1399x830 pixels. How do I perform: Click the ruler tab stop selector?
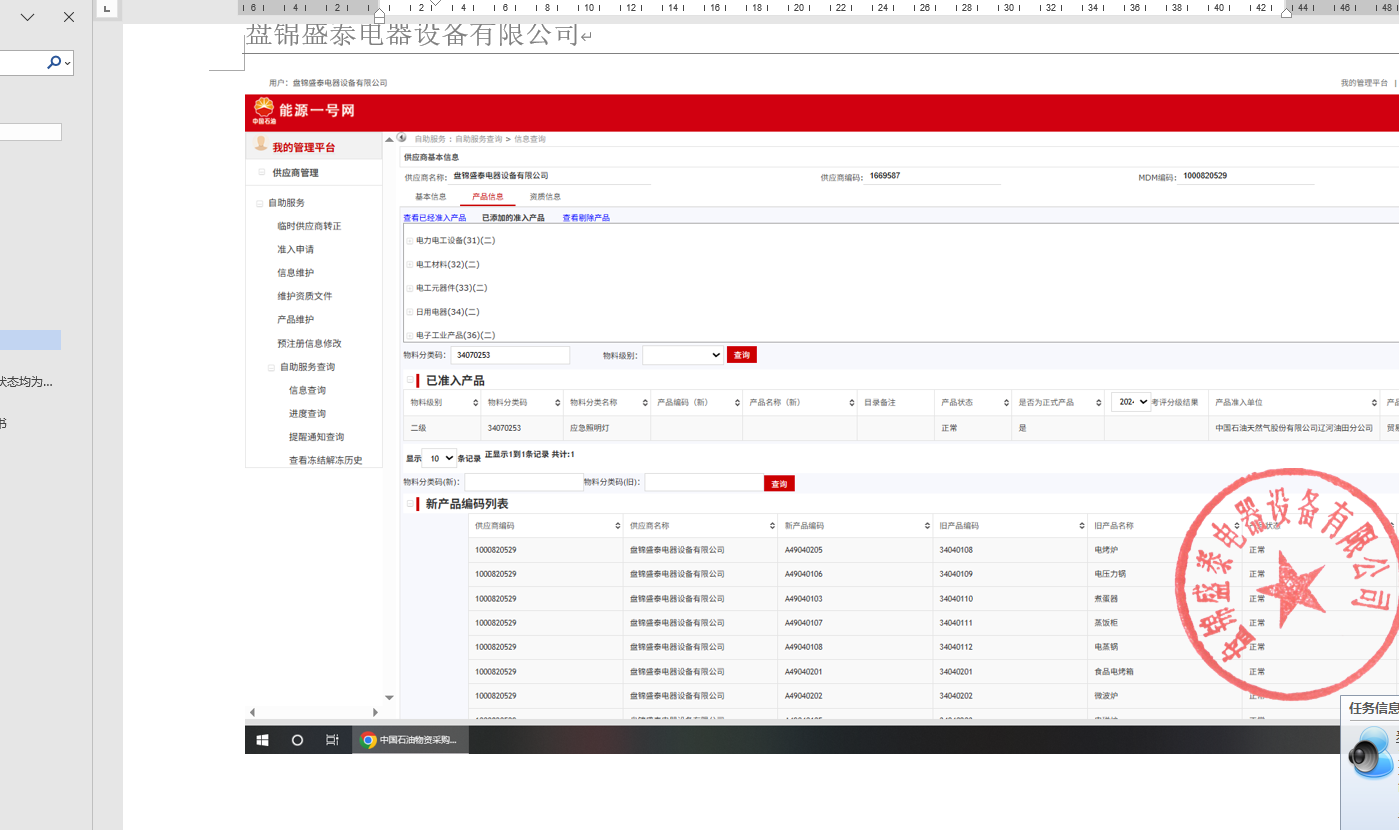tap(107, 9)
